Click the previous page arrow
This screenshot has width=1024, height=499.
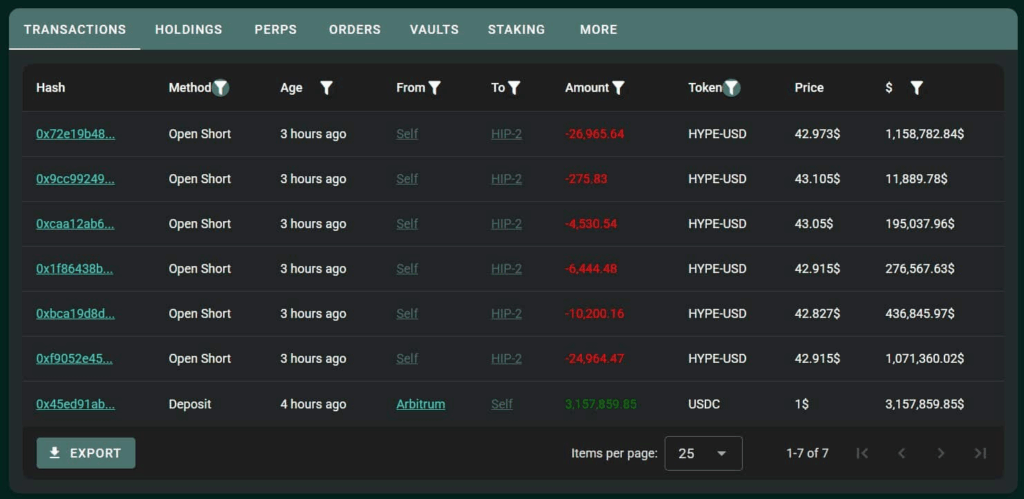901,453
